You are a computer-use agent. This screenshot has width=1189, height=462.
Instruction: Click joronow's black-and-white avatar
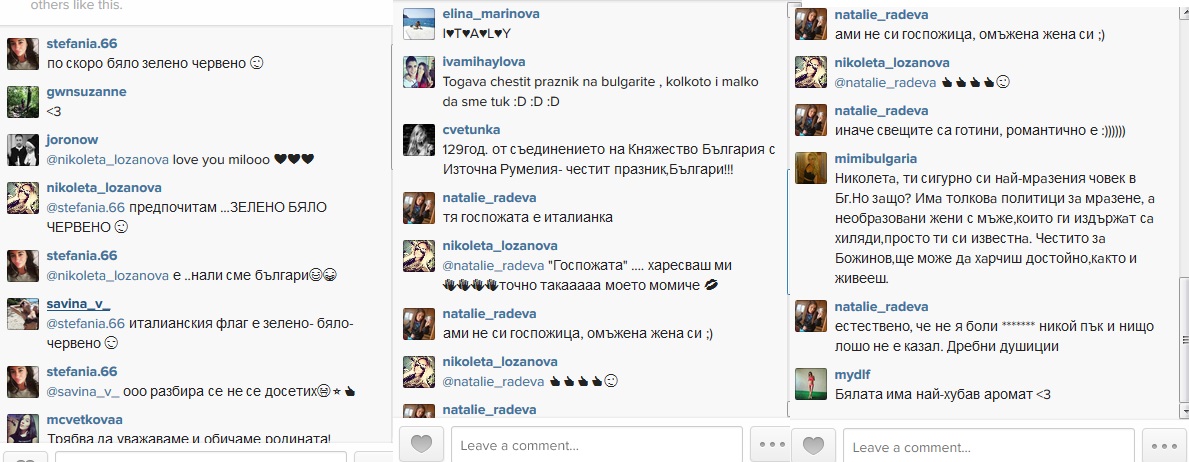pos(23,149)
